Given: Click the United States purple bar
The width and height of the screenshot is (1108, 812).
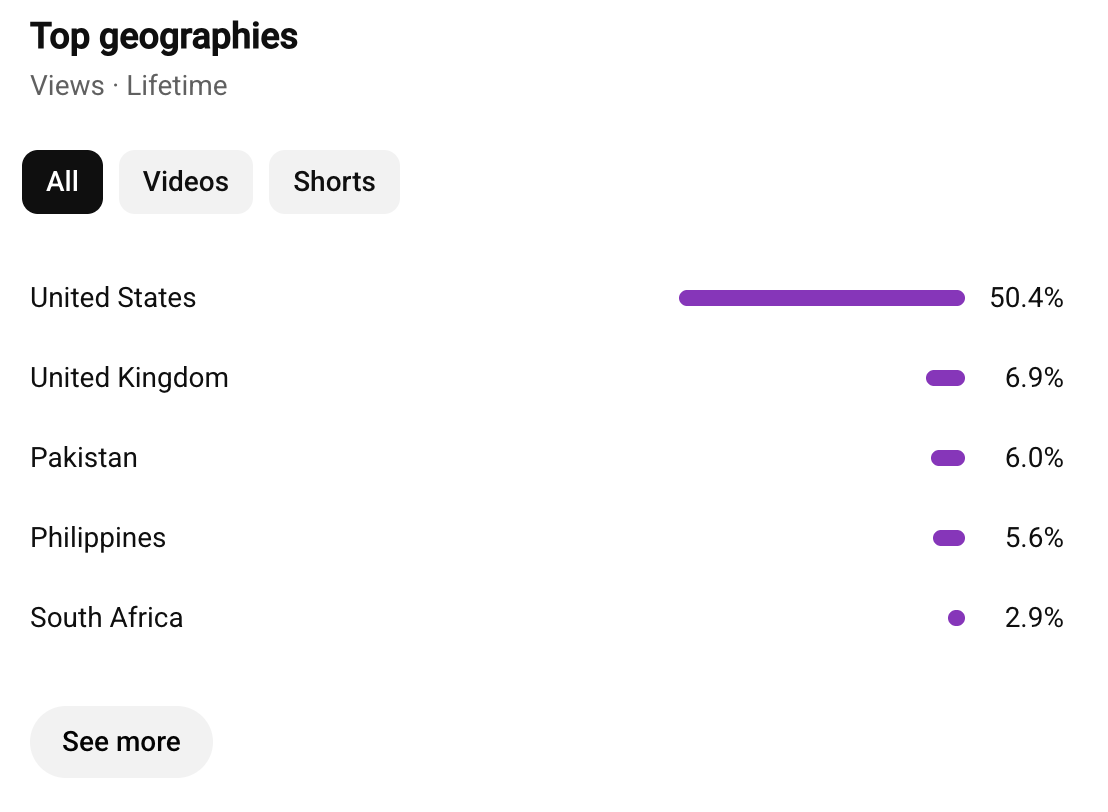Looking at the screenshot, I should 822,298.
